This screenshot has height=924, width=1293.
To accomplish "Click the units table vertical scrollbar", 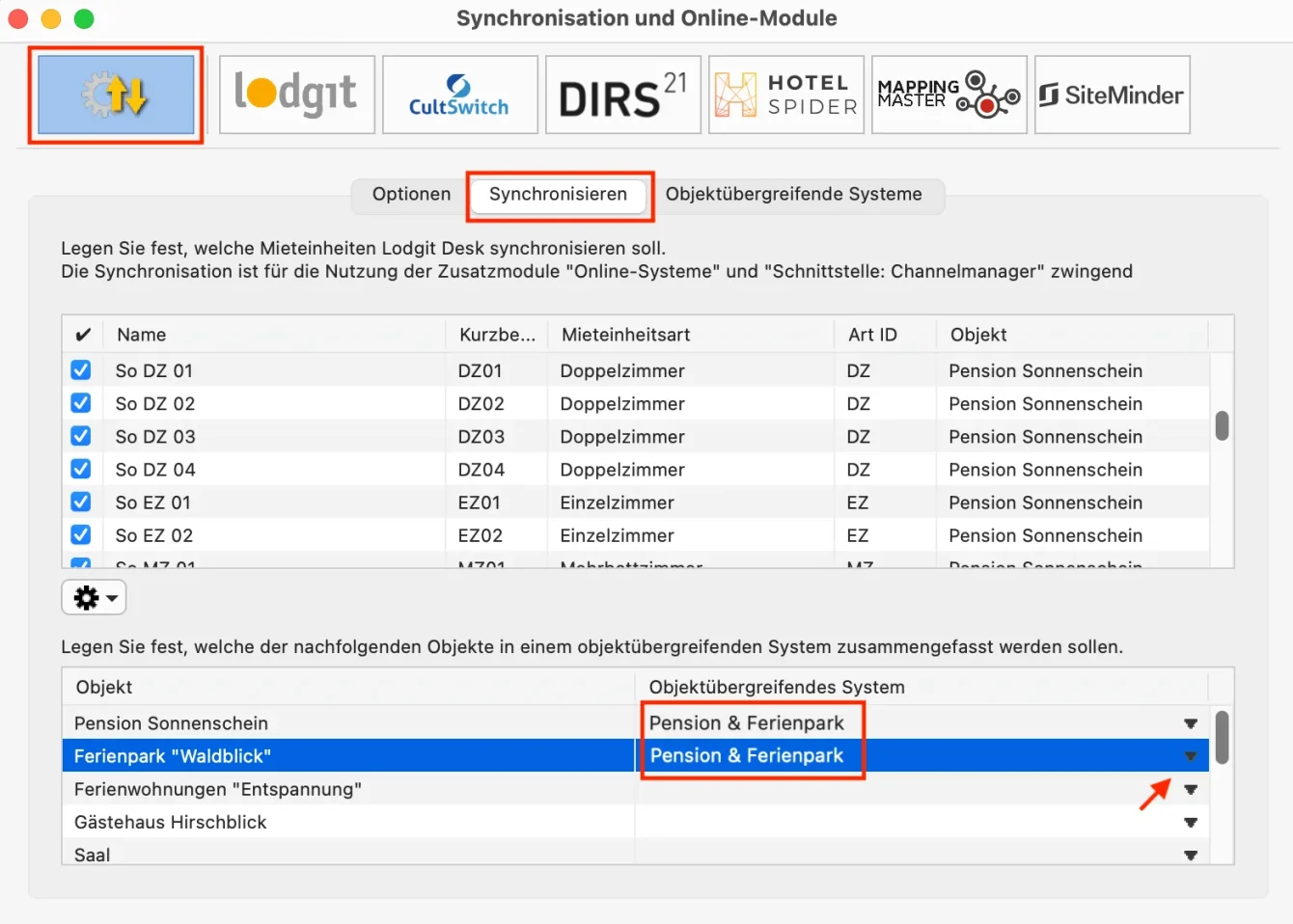I will coord(1222,425).
